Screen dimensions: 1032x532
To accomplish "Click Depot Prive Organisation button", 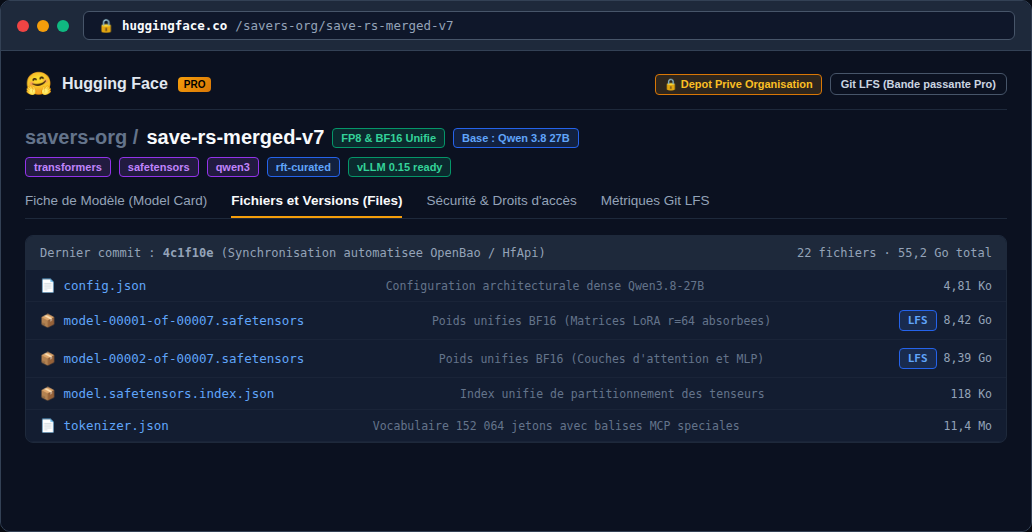I will coord(738,84).
